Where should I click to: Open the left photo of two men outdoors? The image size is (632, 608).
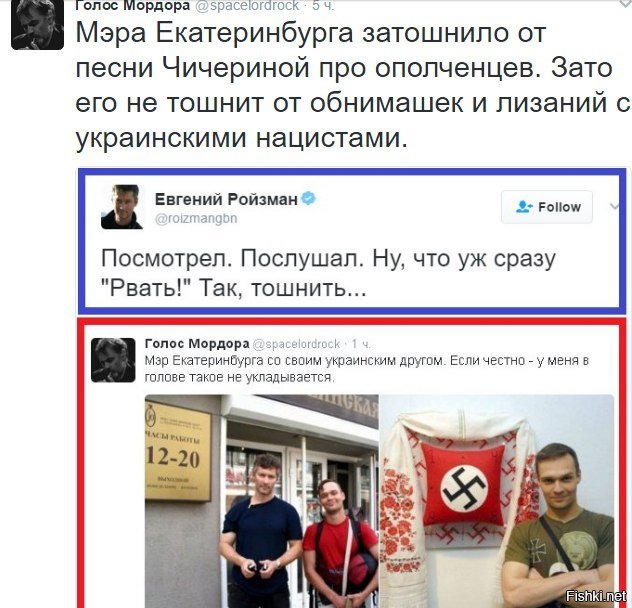262,501
